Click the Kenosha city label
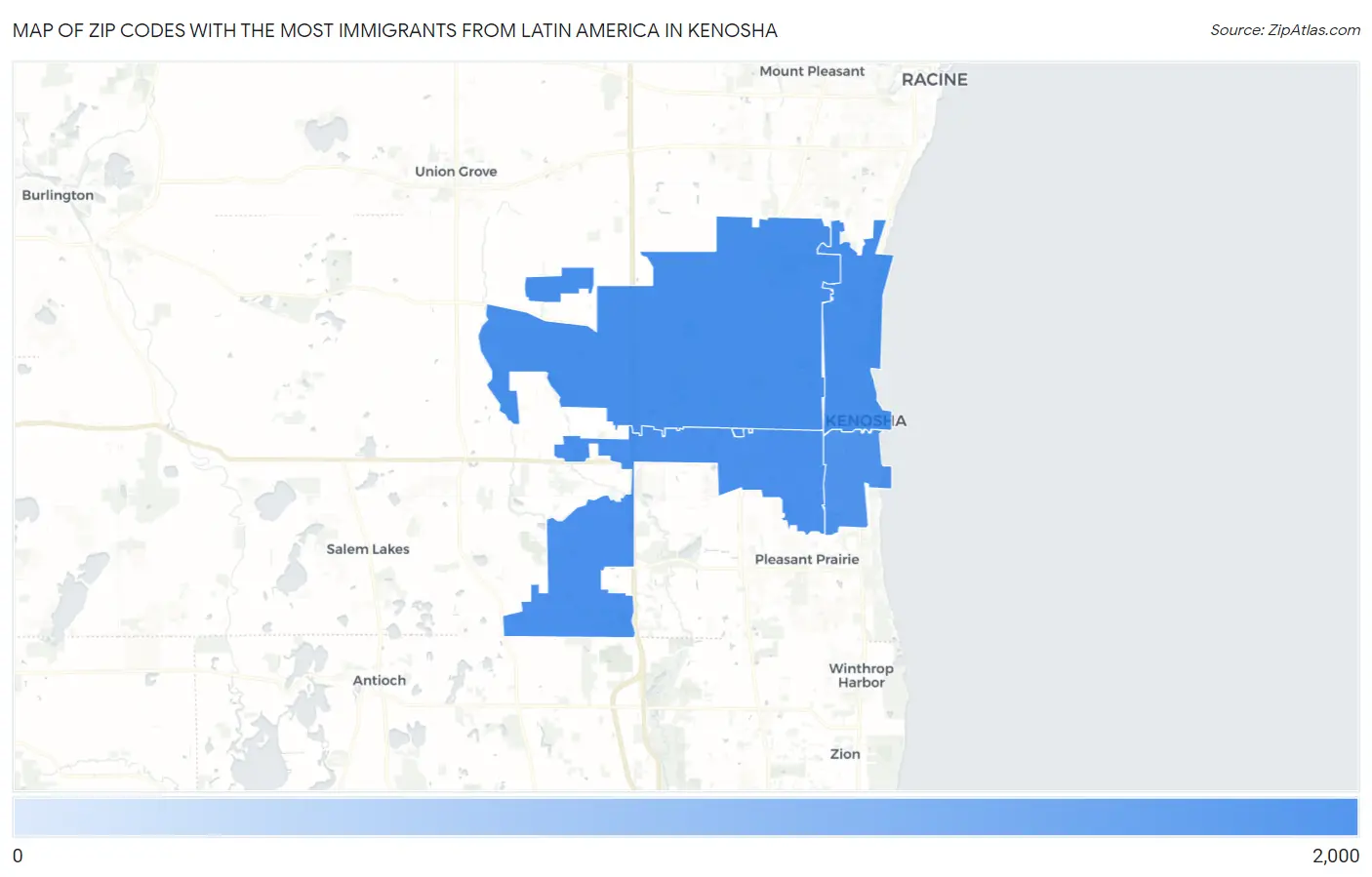 tap(866, 421)
